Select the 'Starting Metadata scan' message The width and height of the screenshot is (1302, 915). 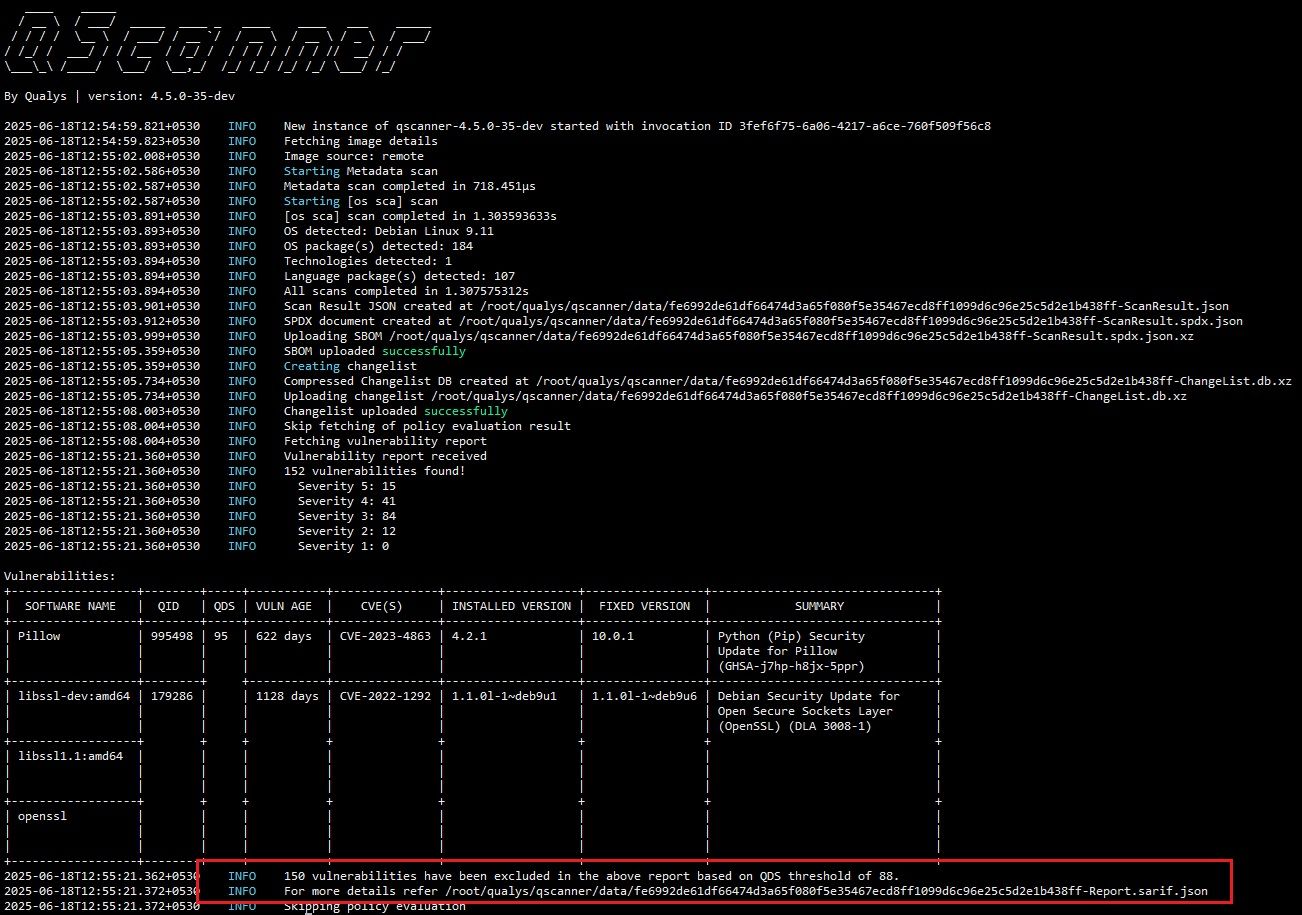[x=360, y=171]
